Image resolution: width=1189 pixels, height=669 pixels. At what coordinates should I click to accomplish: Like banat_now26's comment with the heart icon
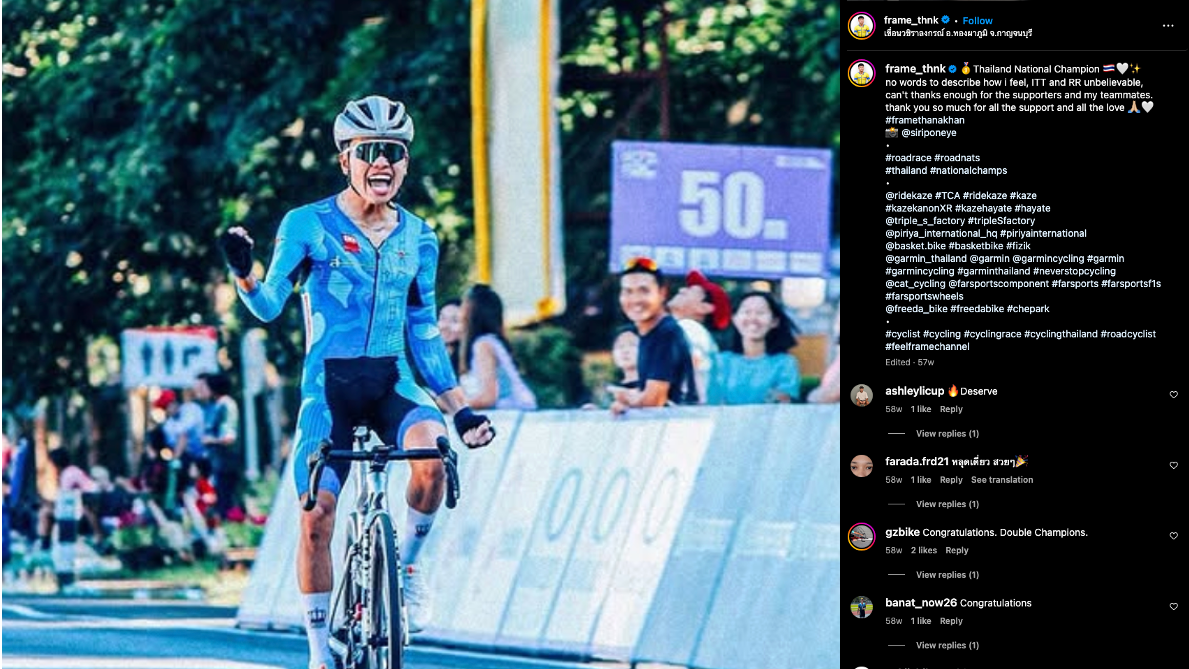tap(1173, 606)
